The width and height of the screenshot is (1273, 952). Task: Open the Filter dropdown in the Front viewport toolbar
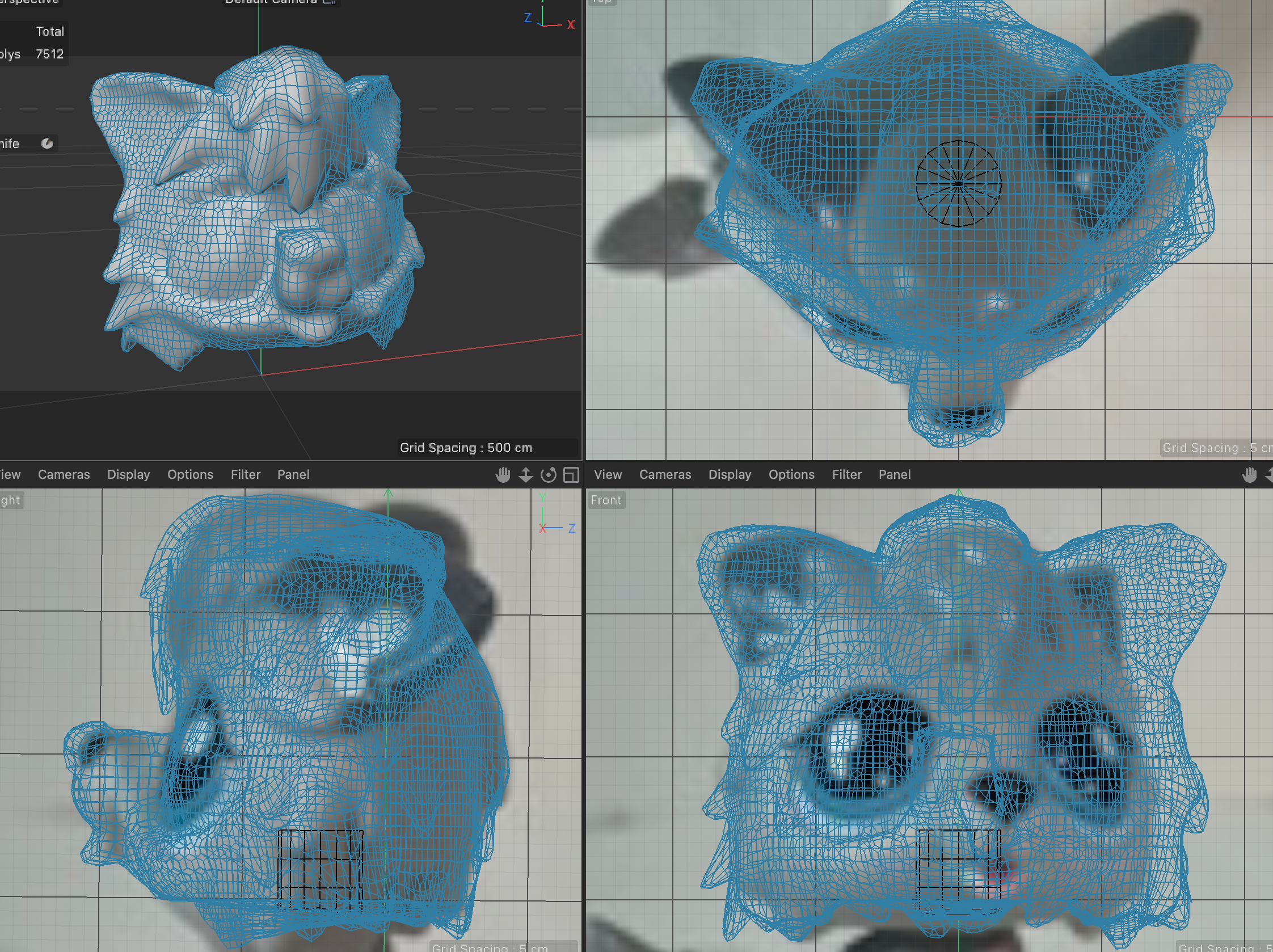[846, 474]
